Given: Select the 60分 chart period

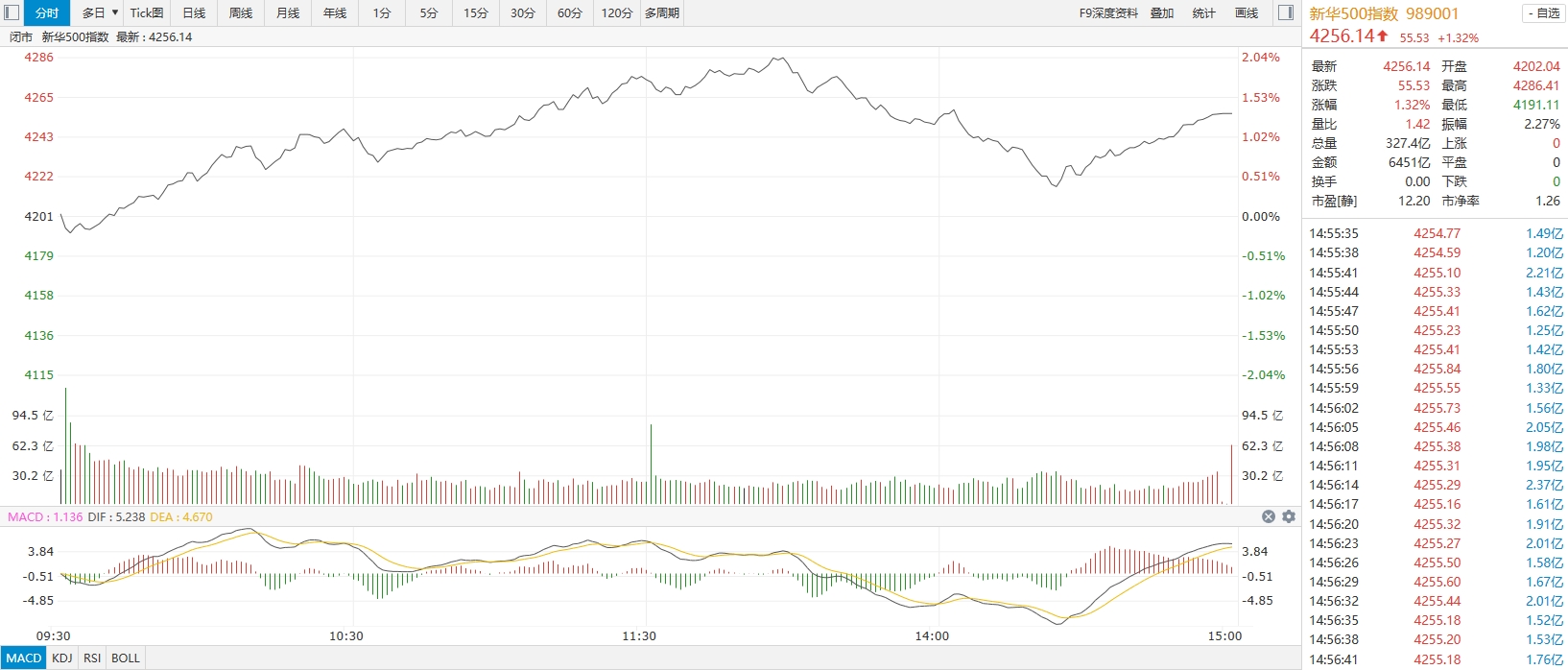Looking at the screenshot, I should click(x=570, y=12).
